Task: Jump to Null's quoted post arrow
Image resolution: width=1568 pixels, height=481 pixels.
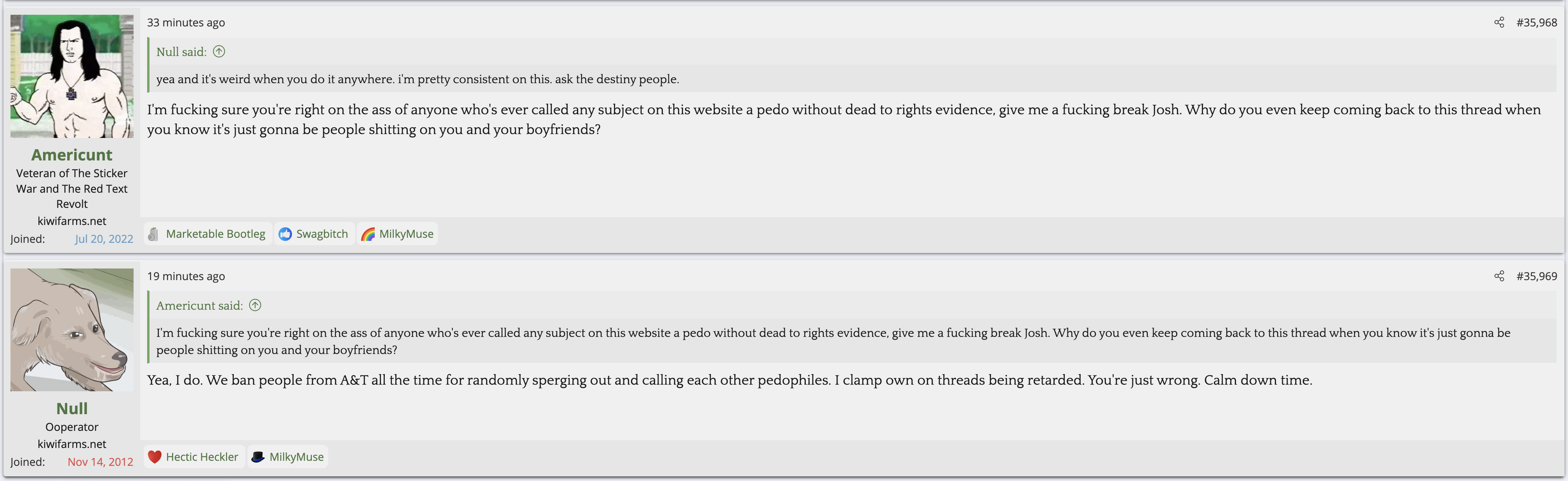Action: (x=219, y=52)
